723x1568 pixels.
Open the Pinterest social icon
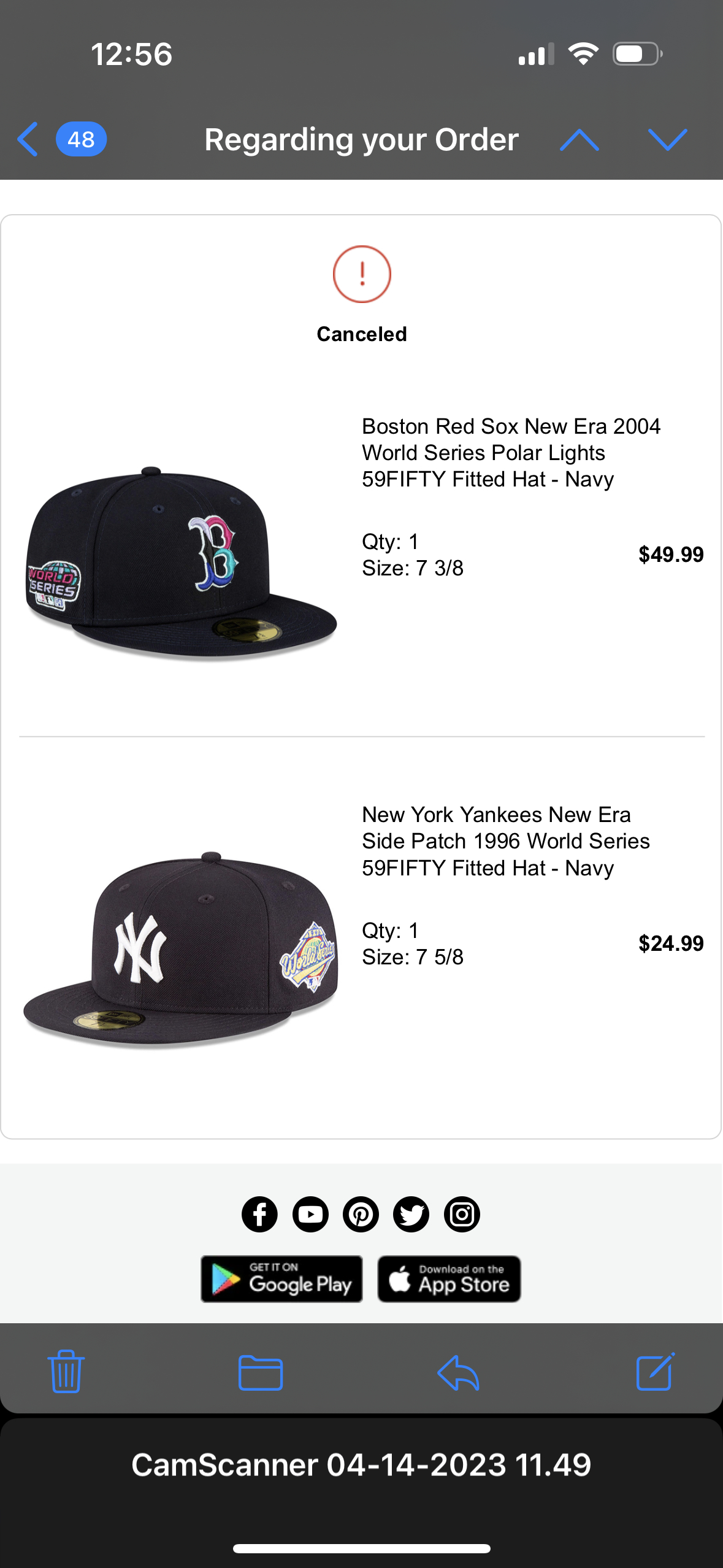pos(361,1214)
